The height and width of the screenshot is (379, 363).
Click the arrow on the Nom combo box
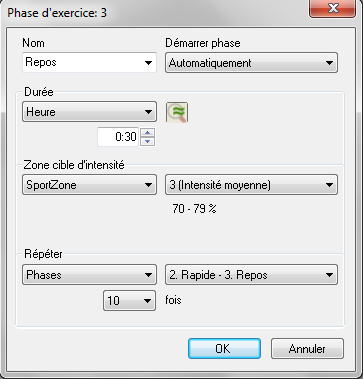(x=149, y=63)
